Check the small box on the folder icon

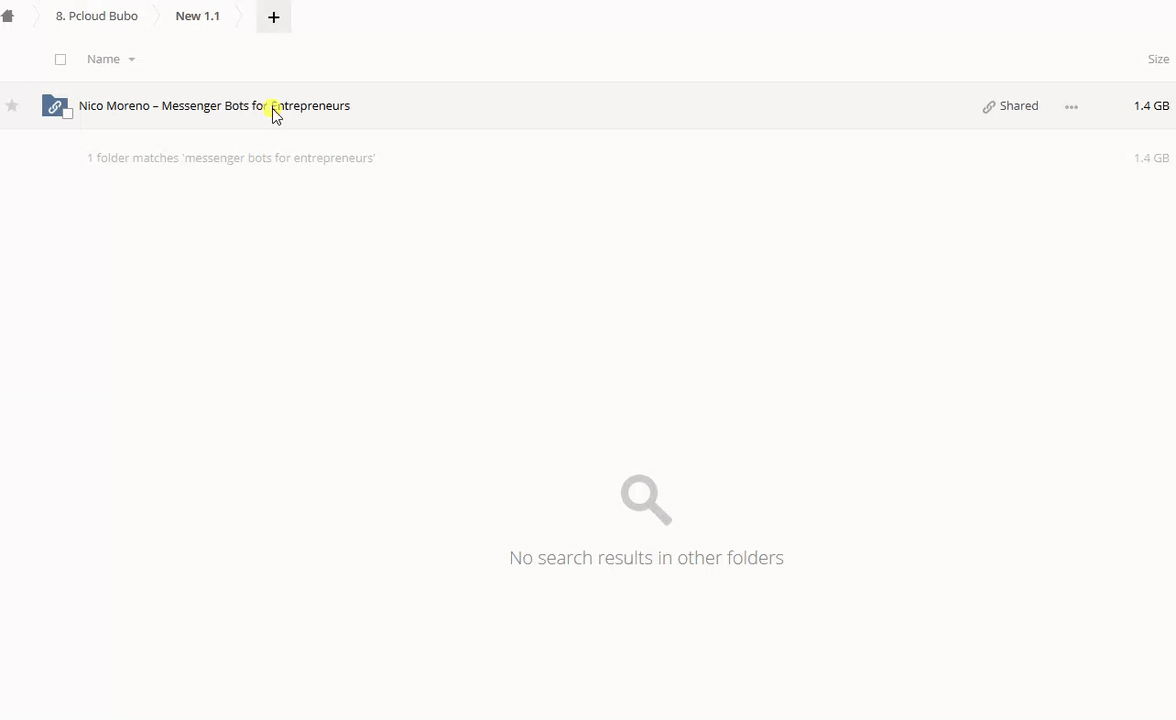[x=68, y=113]
